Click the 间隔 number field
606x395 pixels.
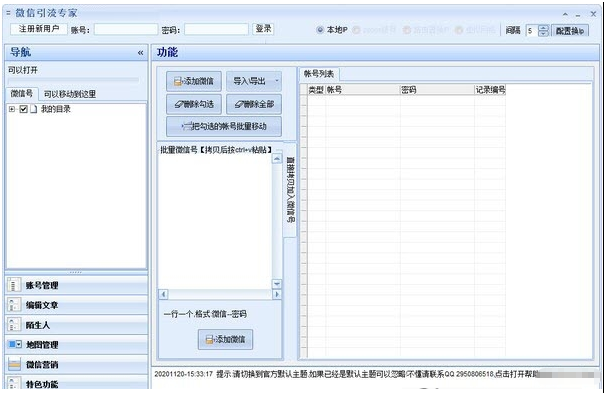click(532, 31)
